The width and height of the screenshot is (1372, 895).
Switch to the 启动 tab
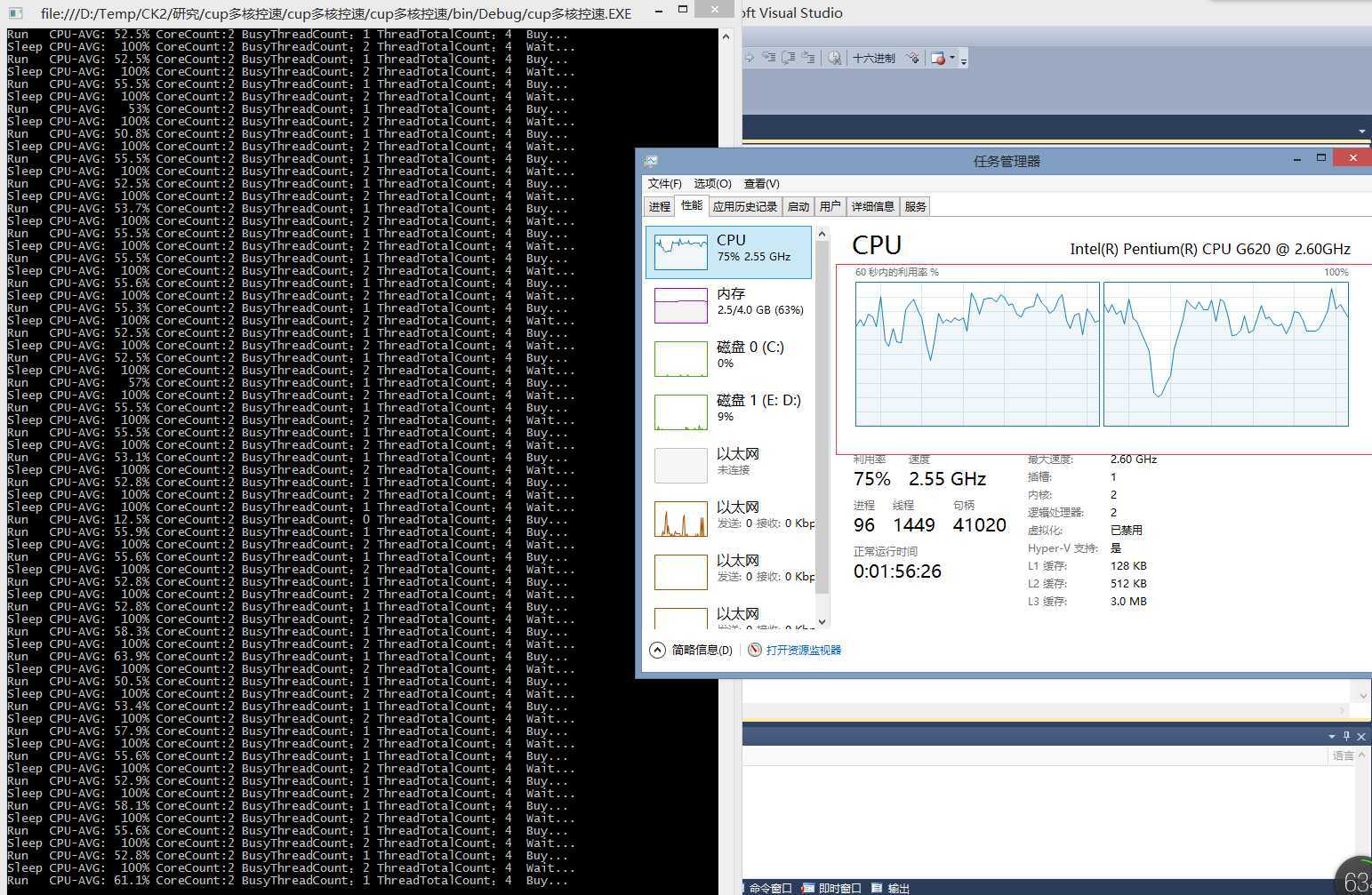[798, 206]
